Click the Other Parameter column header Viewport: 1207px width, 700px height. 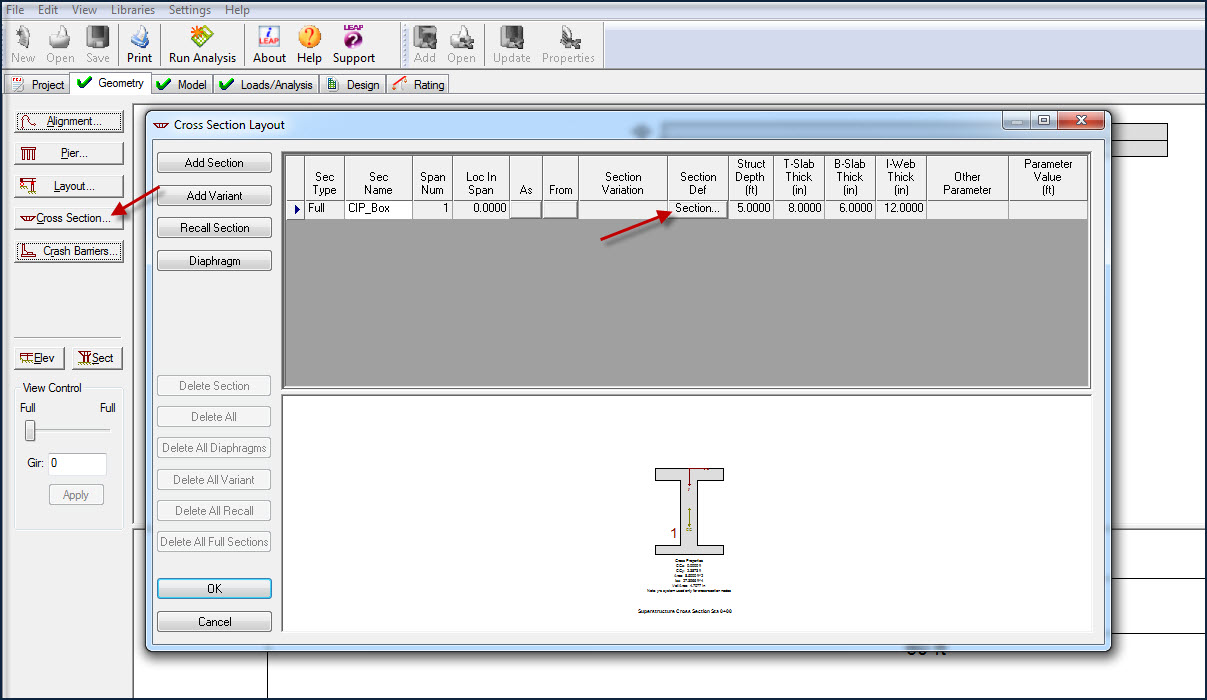point(967,178)
